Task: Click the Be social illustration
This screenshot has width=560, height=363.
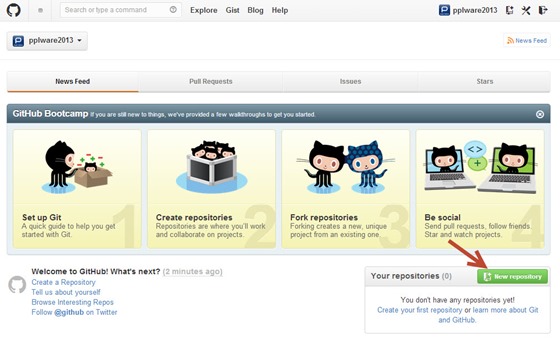Action: (x=480, y=167)
